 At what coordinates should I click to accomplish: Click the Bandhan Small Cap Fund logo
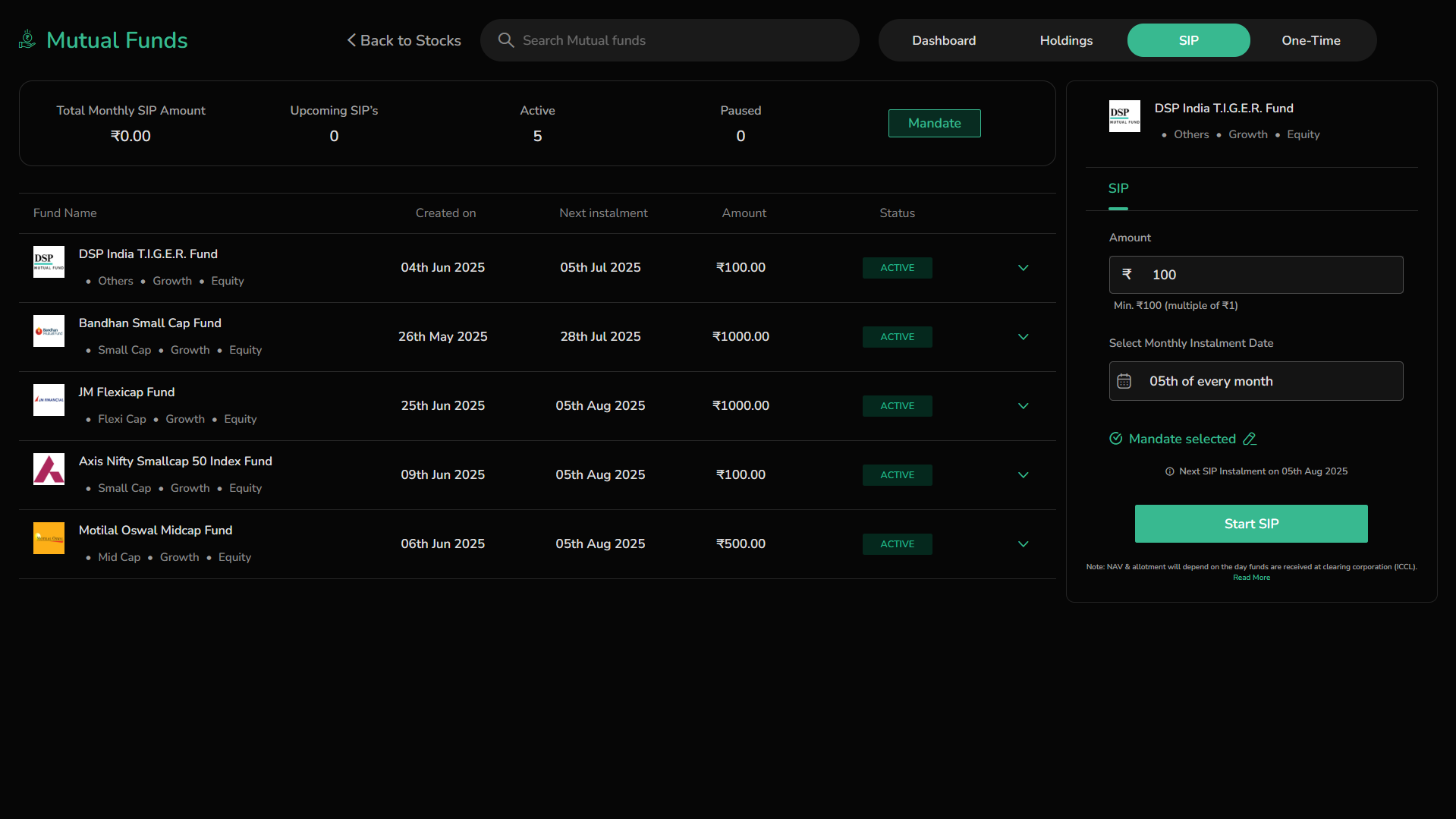(49, 331)
